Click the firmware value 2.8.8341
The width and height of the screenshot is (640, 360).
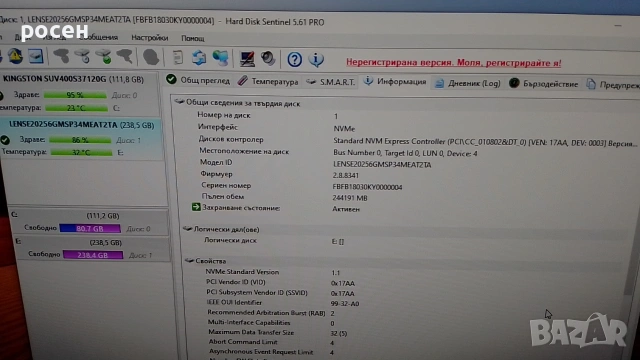click(x=346, y=176)
